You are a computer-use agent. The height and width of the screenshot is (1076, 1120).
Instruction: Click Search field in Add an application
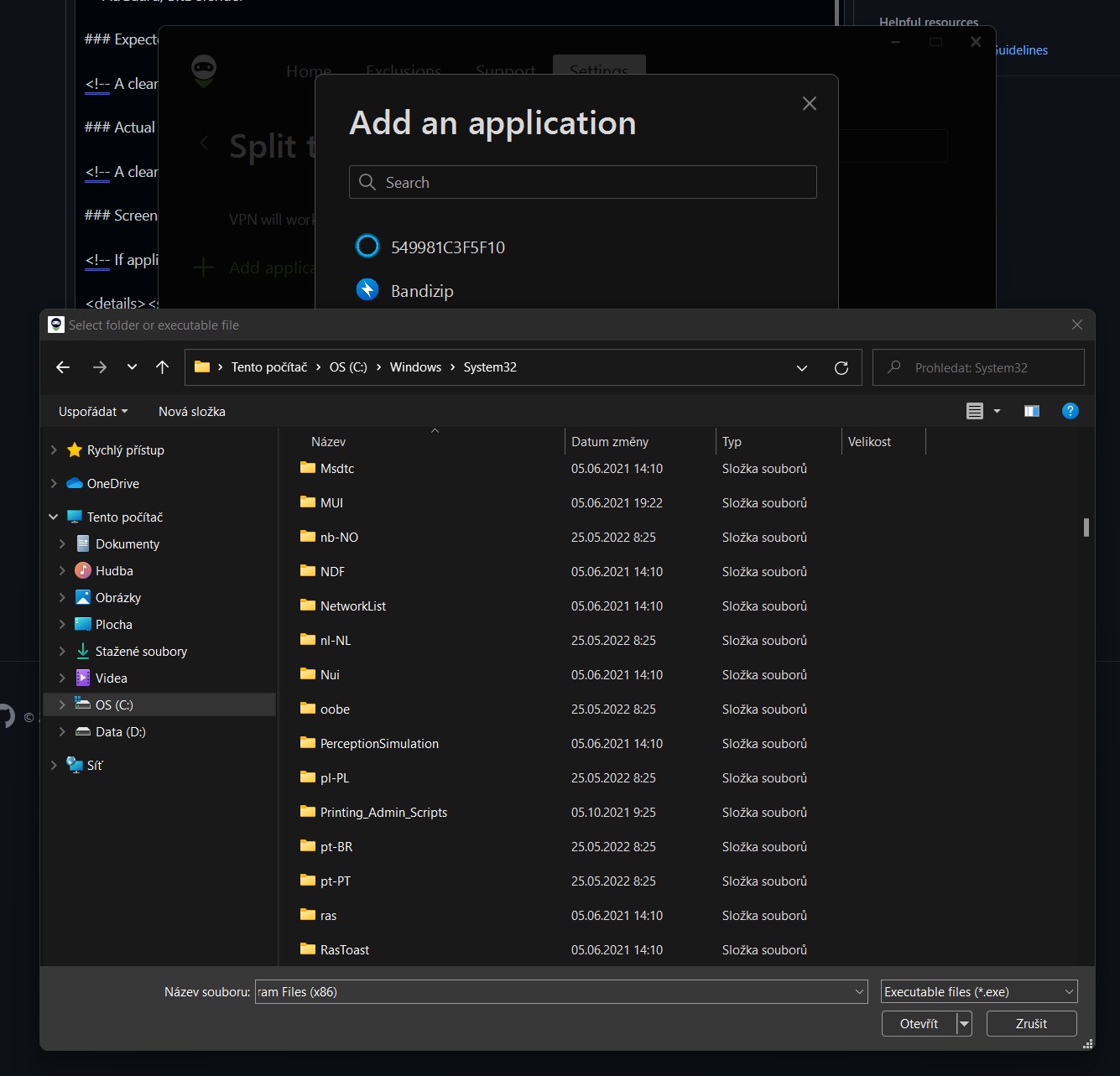(582, 182)
